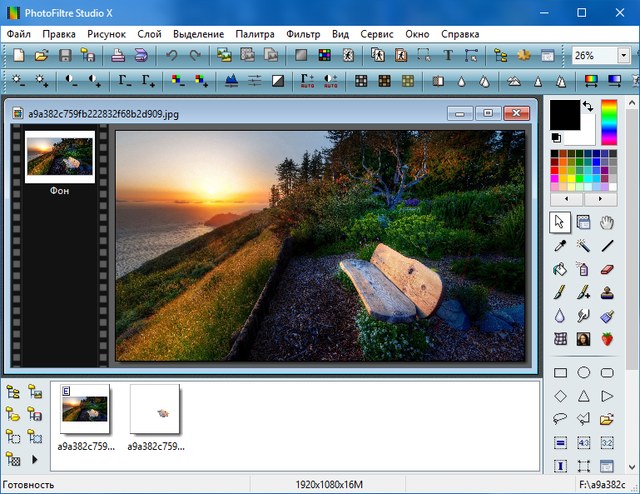Activate the Clone Stamp tool
The height and width of the screenshot is (494, 640).
point(607,293)
